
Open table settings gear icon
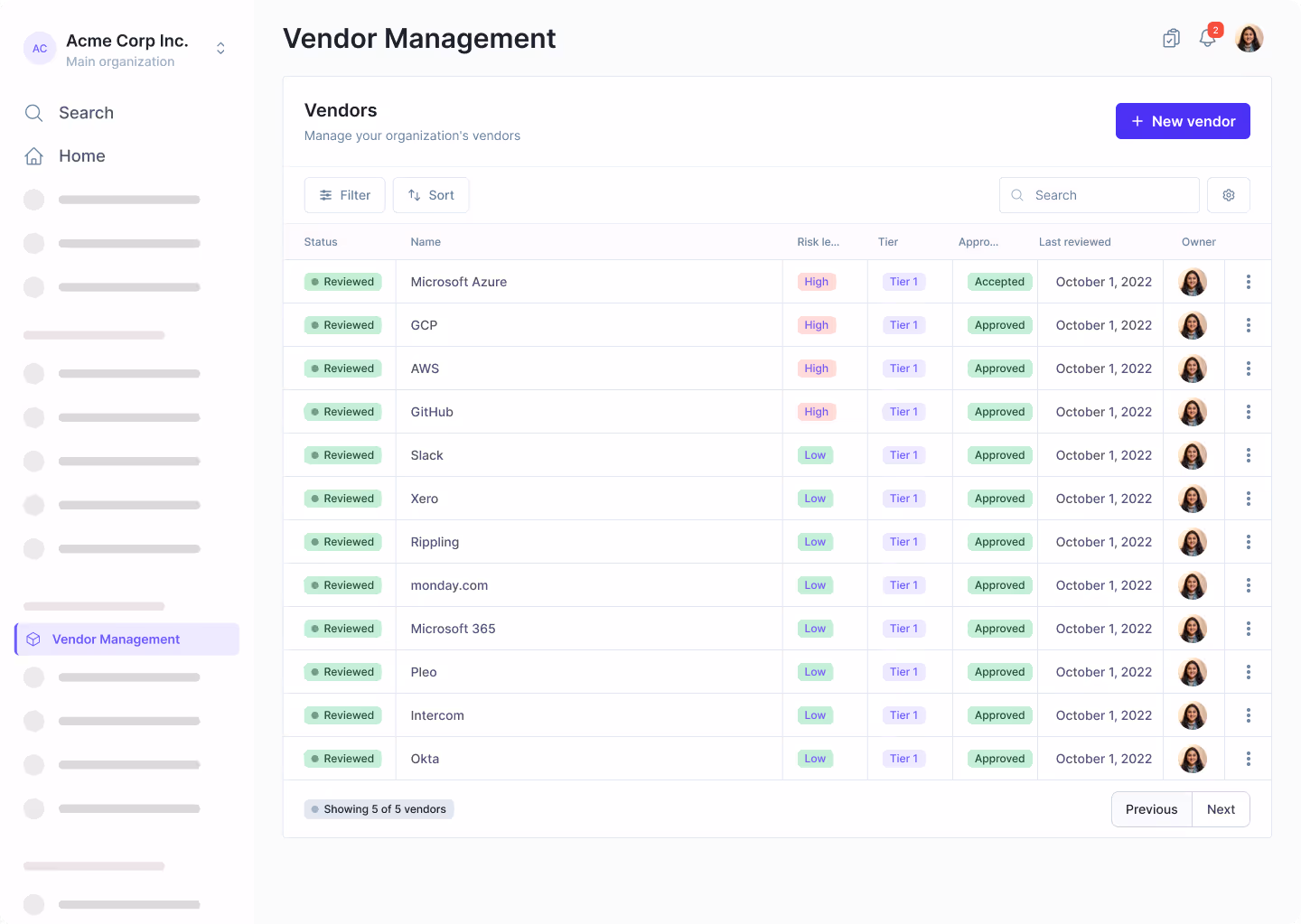point(1229,195)
